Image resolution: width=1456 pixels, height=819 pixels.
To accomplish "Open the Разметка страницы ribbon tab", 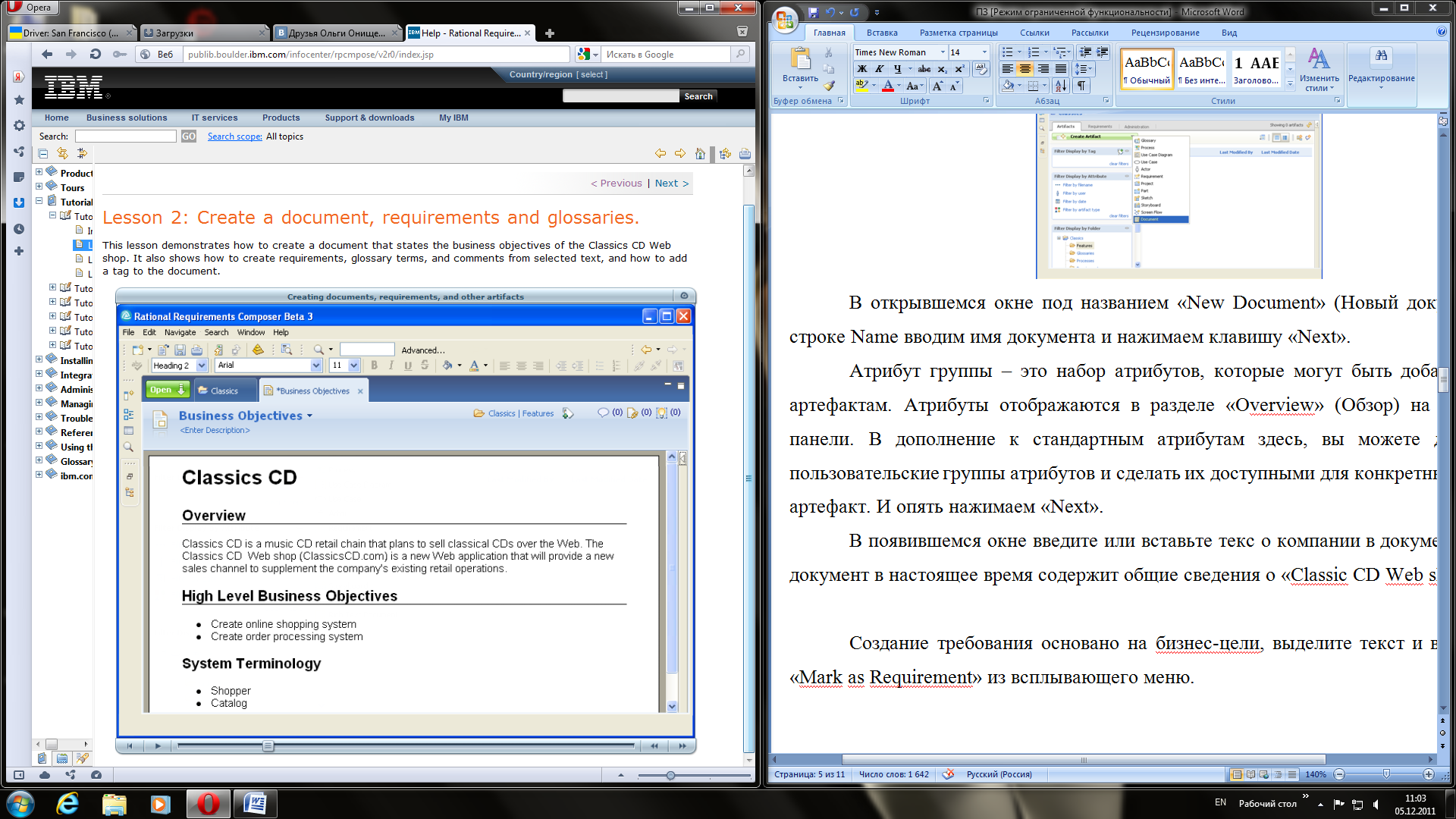I will pyautogui.click(x=959, y=33).
